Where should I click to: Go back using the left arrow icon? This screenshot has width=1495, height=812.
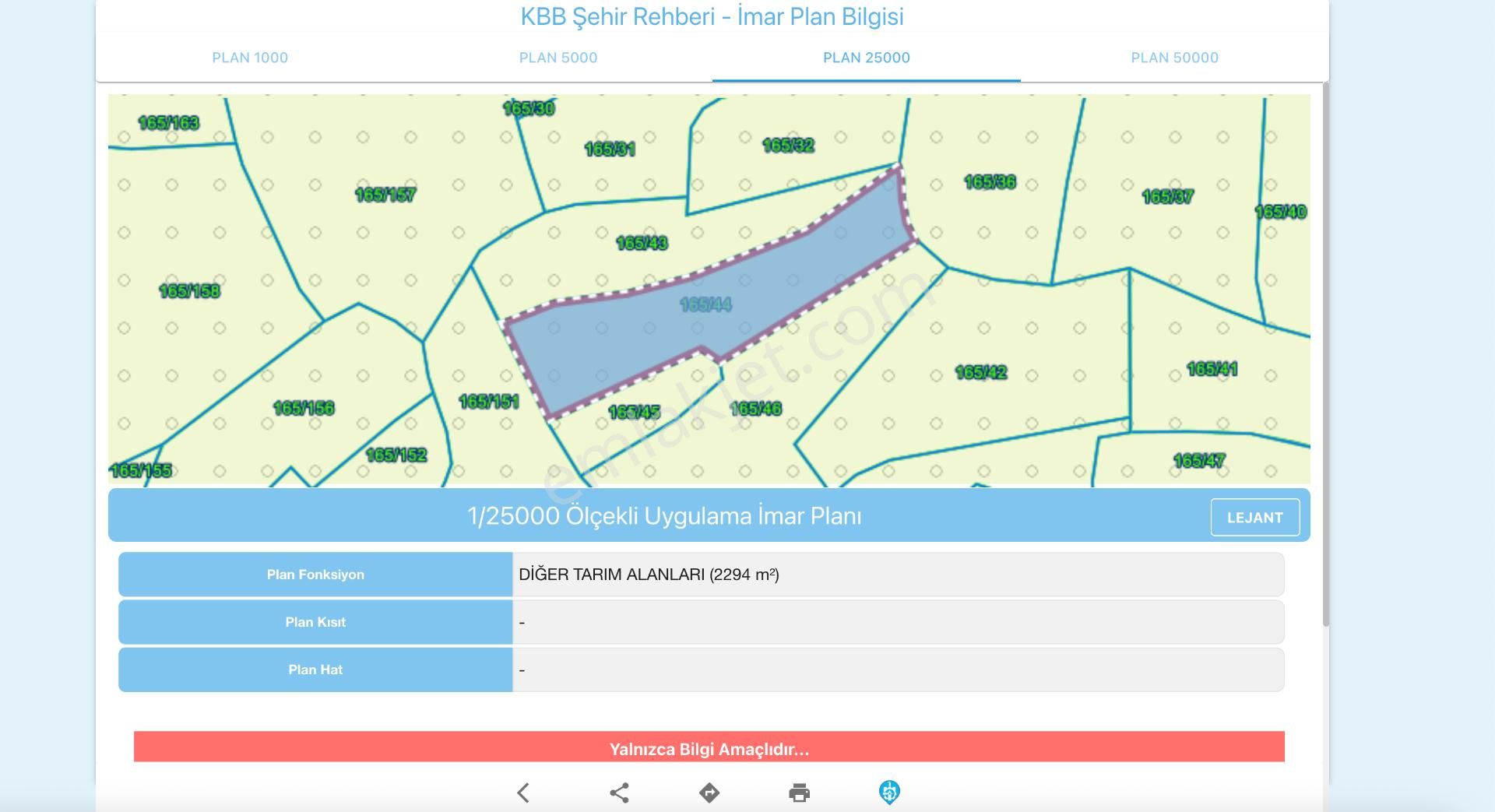click(523, 793)
